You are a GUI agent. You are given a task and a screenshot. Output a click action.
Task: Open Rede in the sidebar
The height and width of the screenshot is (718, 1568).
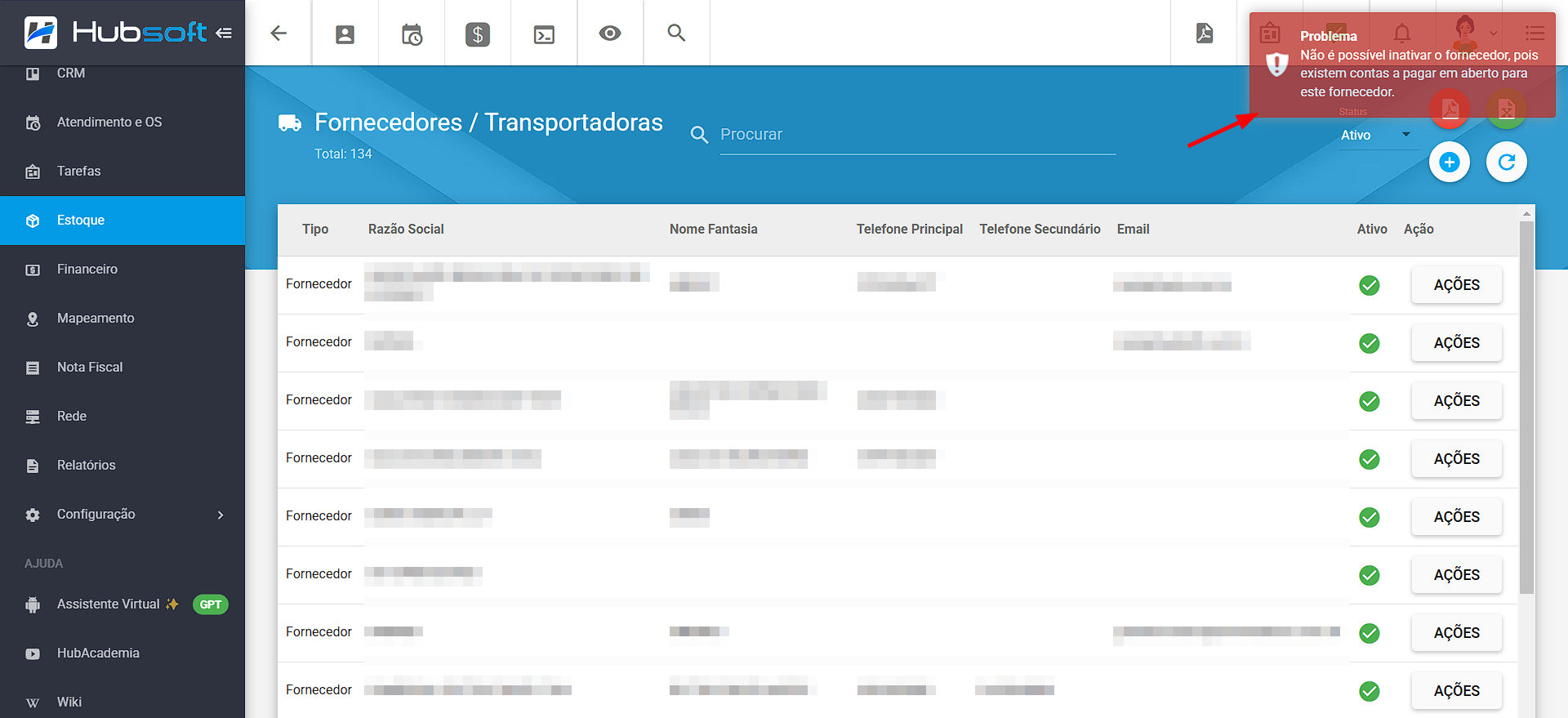122,417
